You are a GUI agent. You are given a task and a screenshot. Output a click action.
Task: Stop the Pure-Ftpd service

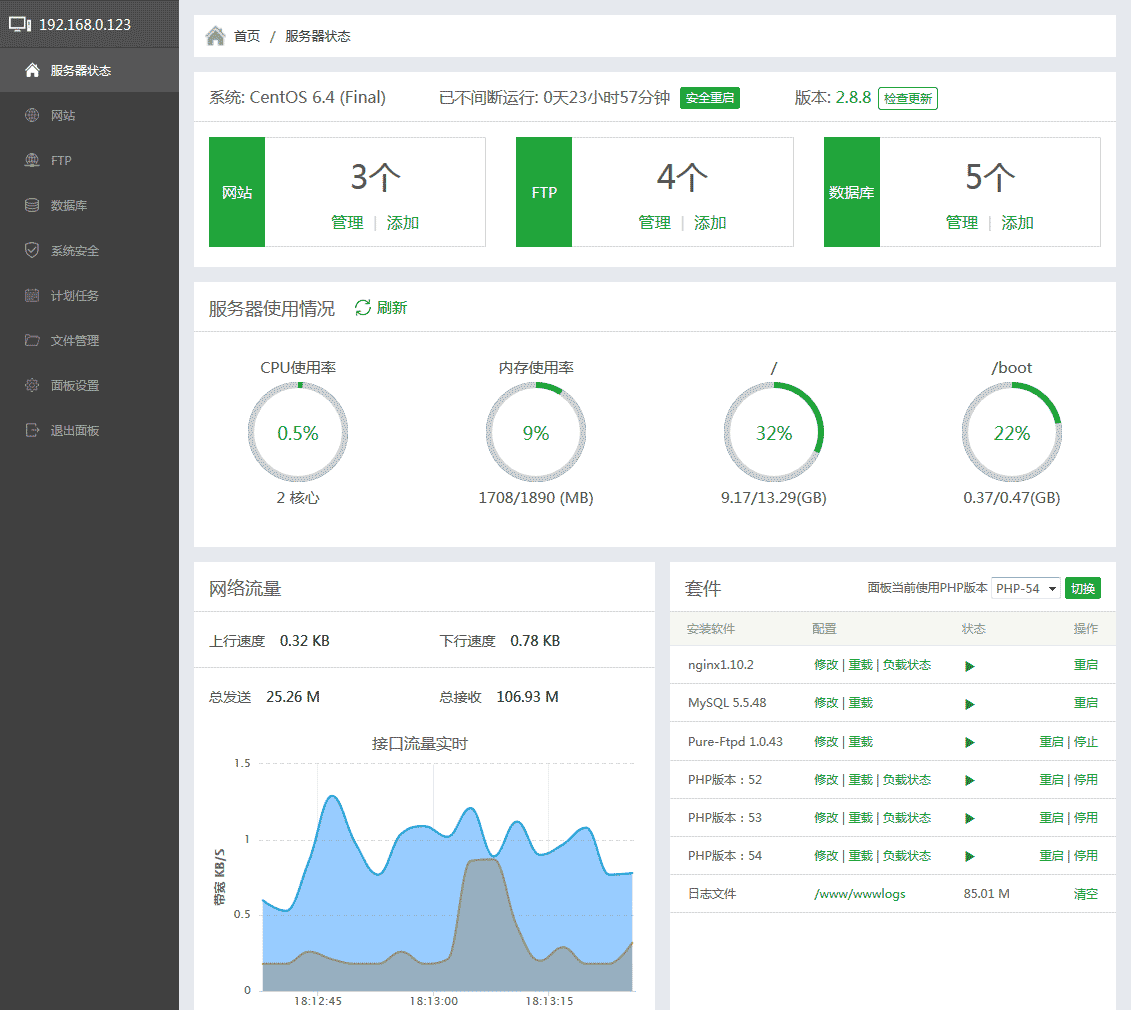tap(1086, 742)
